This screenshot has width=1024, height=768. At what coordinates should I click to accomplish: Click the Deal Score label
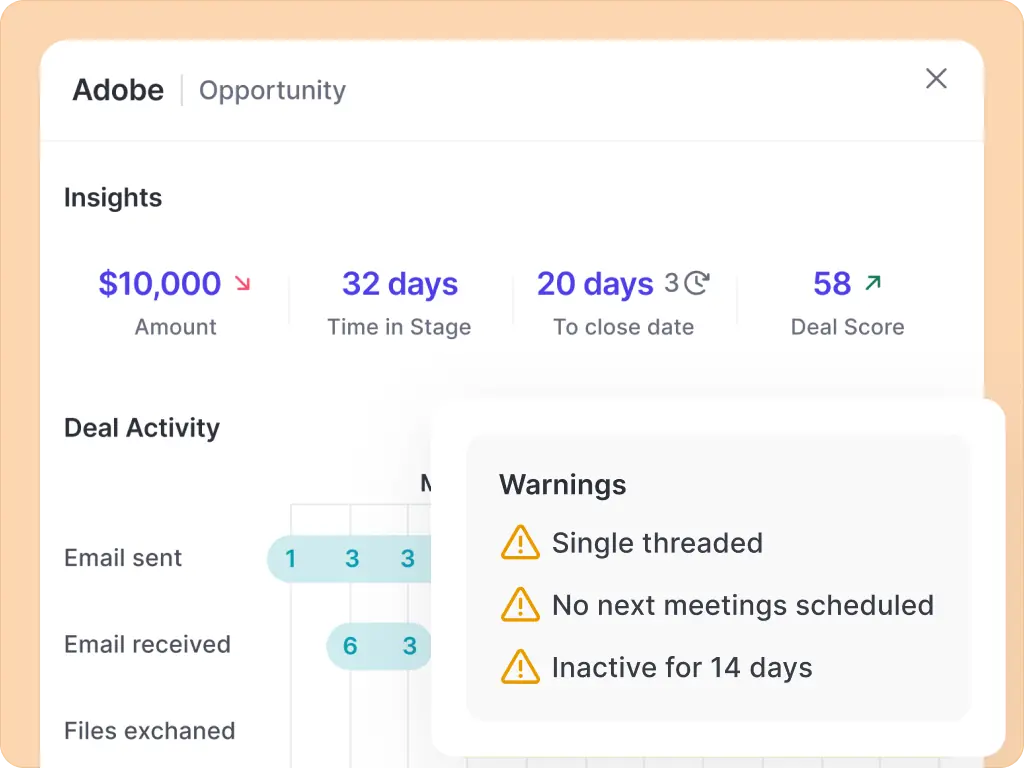pos(848,327)
